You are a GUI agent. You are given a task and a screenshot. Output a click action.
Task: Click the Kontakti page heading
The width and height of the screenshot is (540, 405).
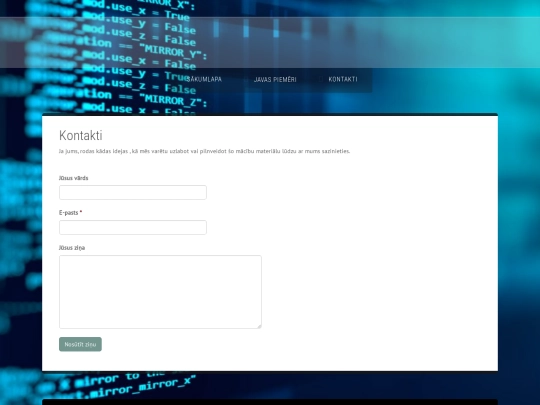(x=81, y=135)
